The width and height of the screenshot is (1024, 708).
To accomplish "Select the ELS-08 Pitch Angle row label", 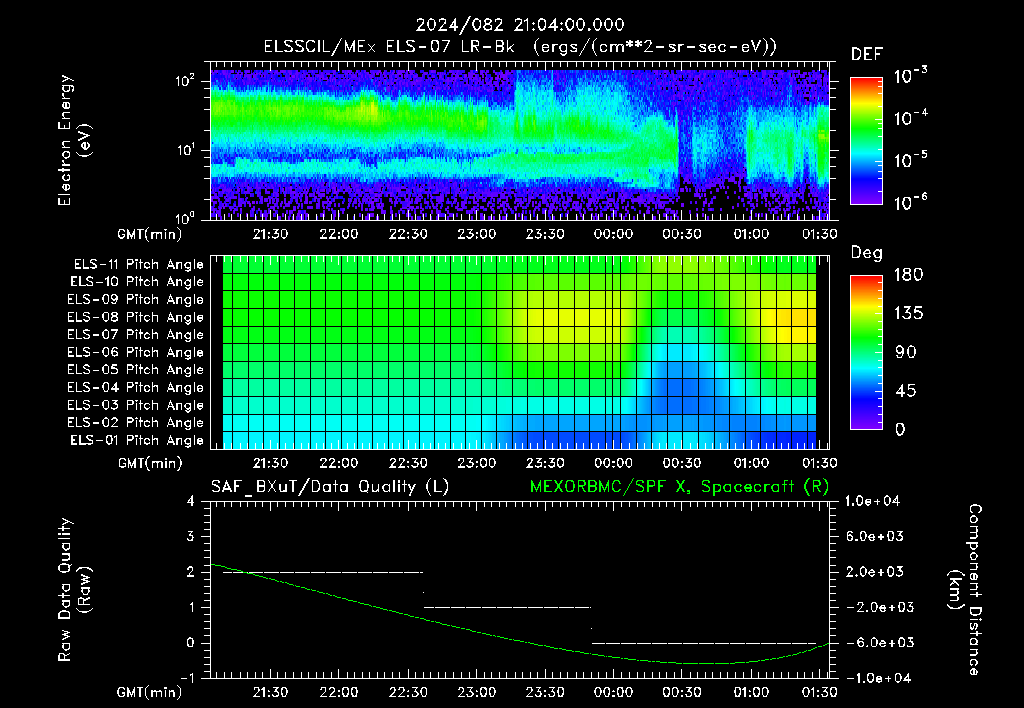I will [x=136, y=317].
